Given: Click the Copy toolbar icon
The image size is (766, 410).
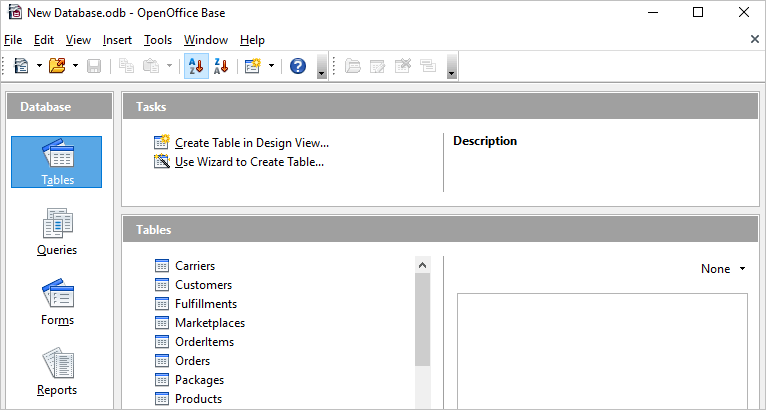Looking at the screenshot, I should 127,66.
